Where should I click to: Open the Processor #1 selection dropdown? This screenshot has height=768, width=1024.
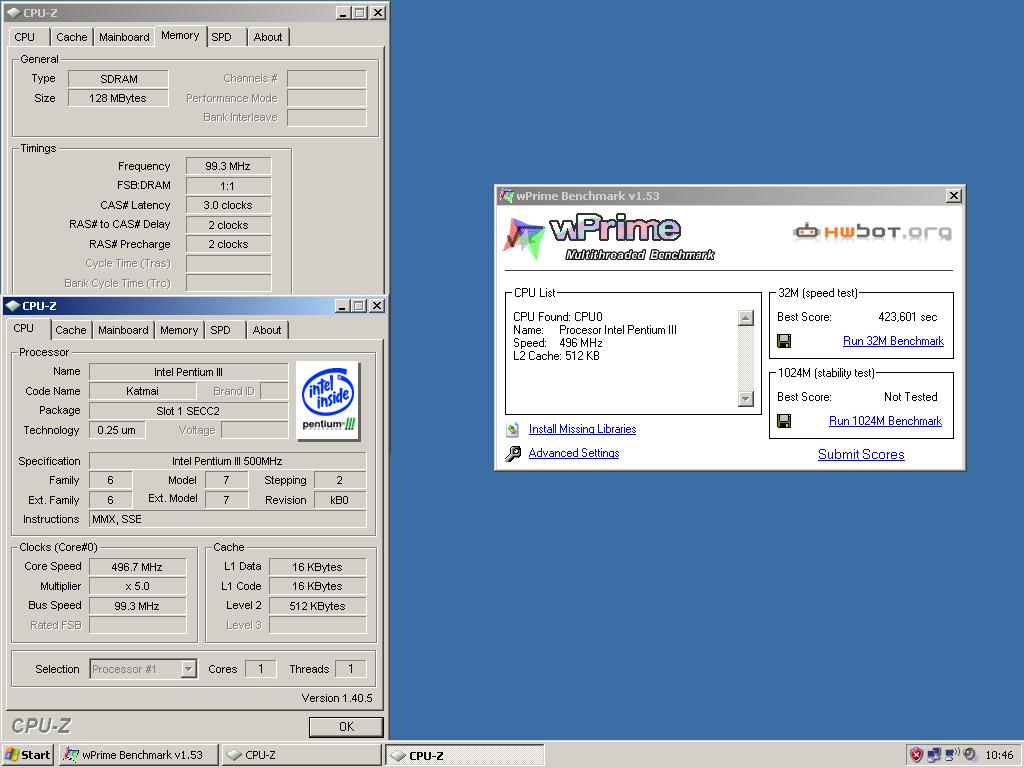(x=188, y=669)
